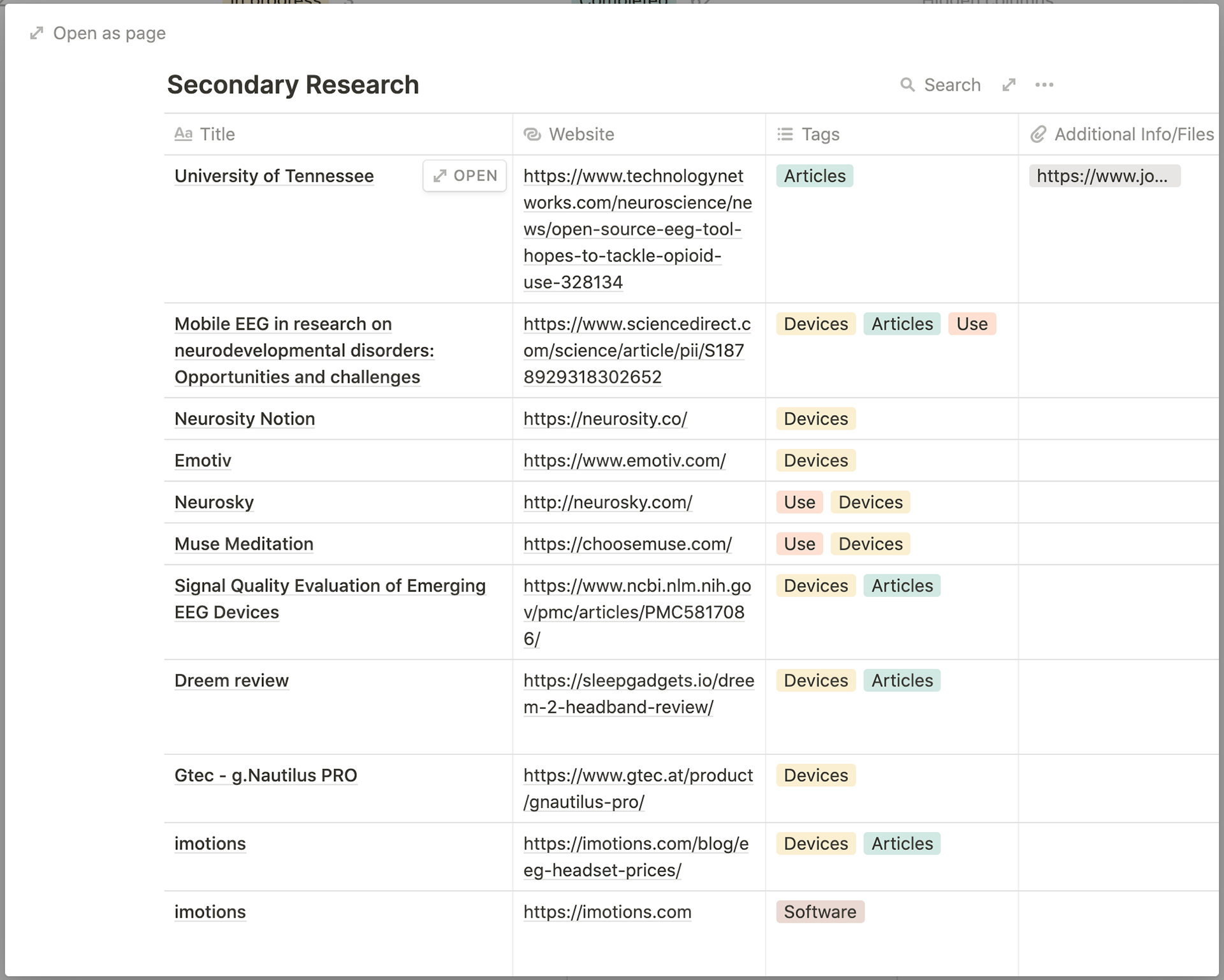
Task: Follow the neurosity.co website link
Action: click(x=604, y=419)
